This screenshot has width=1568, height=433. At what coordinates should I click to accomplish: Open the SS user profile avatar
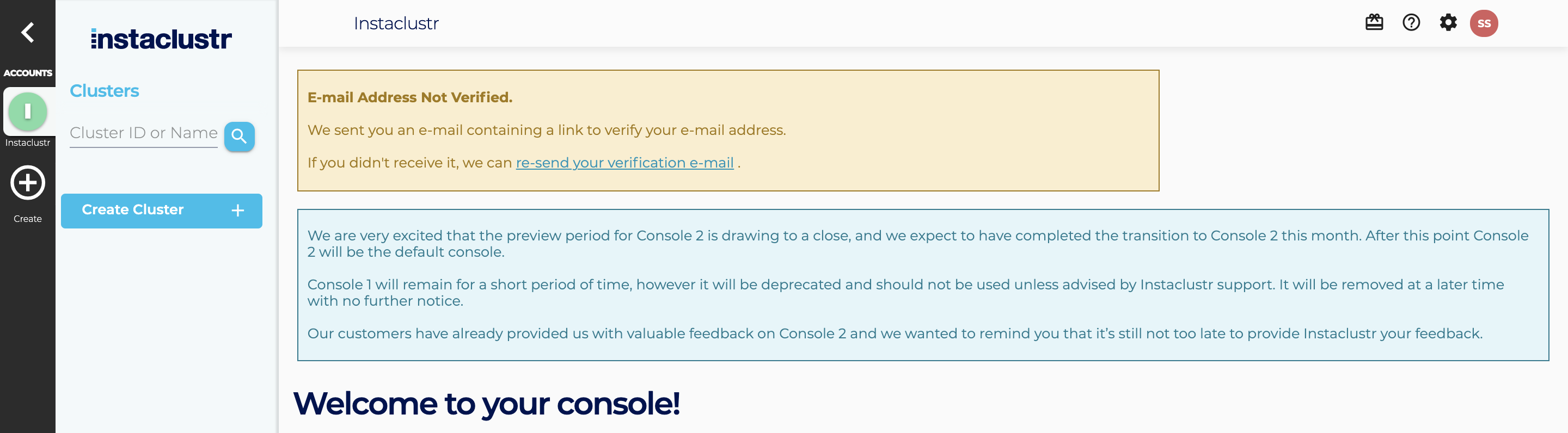tap(1484, 24)
